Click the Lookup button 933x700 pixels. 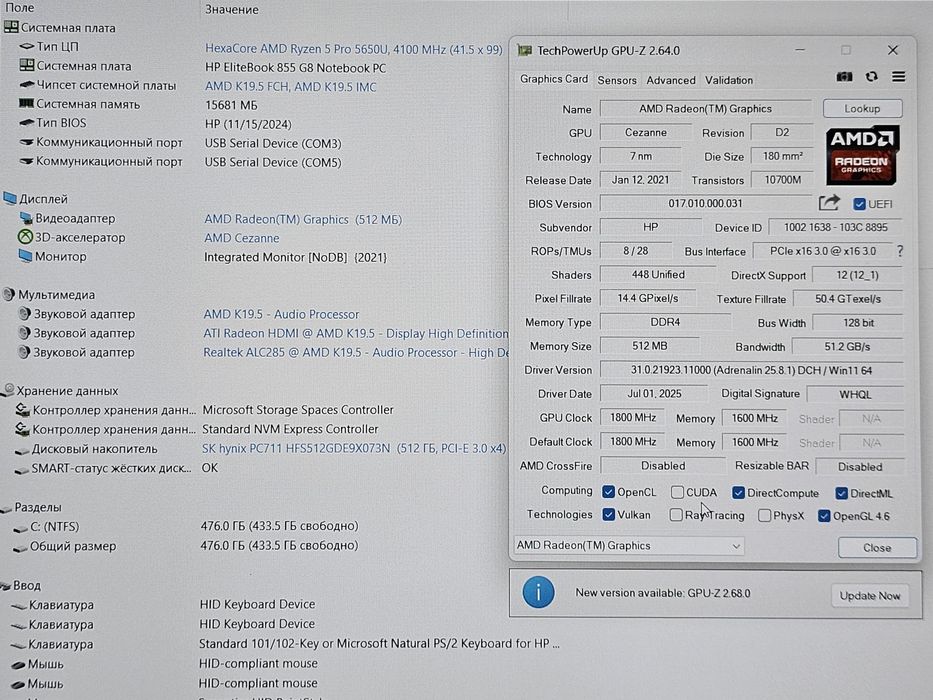point(862,108)
